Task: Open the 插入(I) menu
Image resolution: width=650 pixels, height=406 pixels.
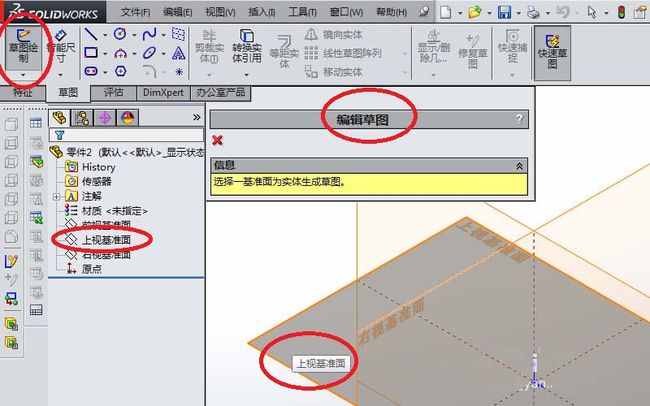Action: pos(262,12)
